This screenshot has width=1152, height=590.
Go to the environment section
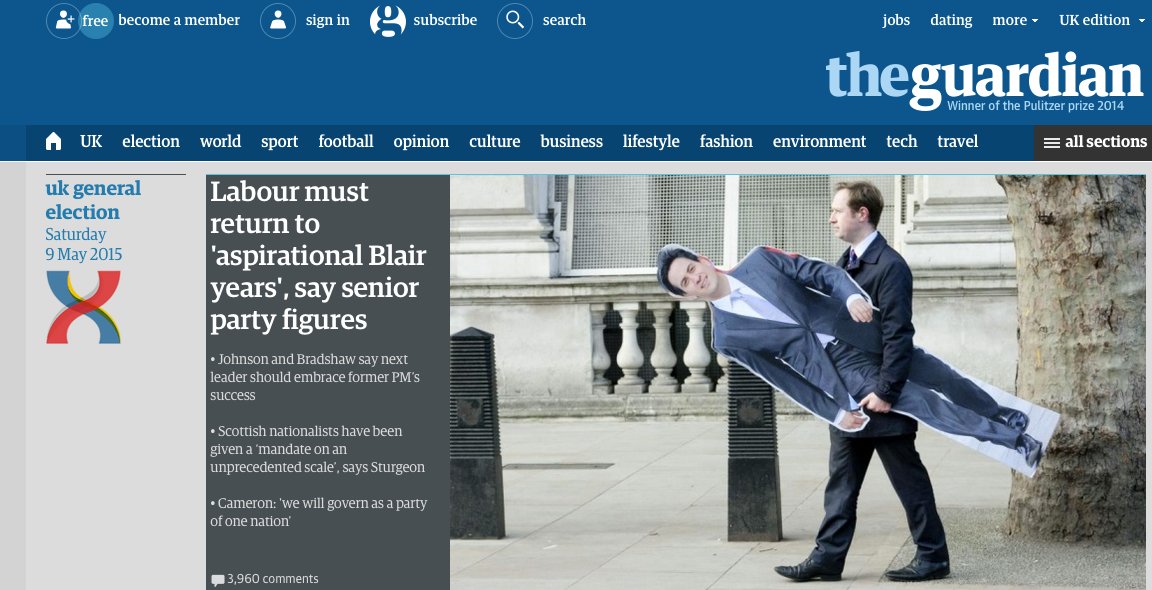point(819,141)
